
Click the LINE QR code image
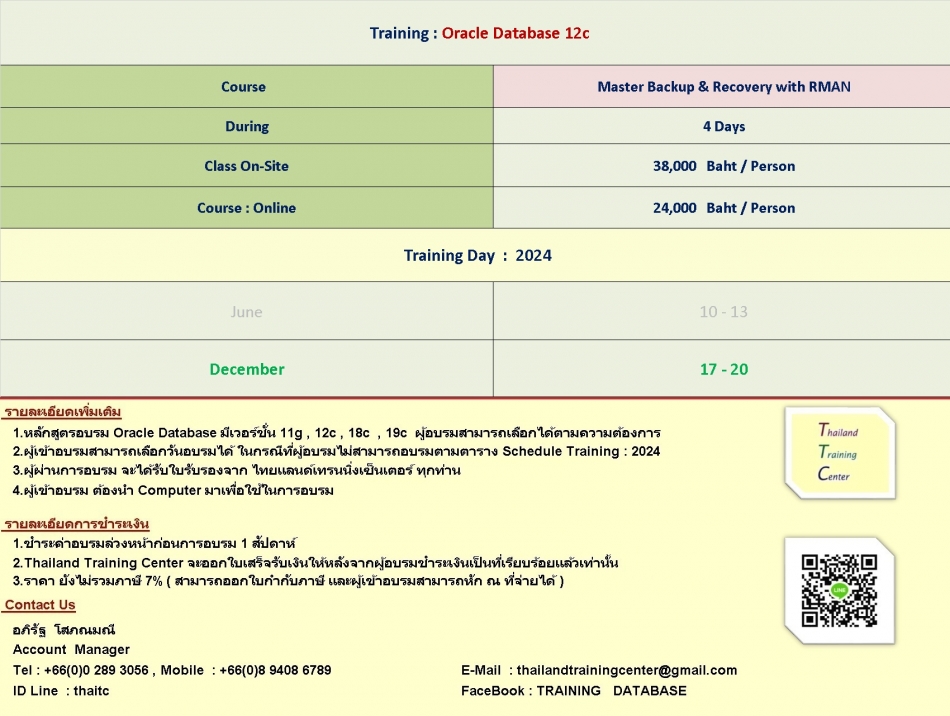click(840, 591)
